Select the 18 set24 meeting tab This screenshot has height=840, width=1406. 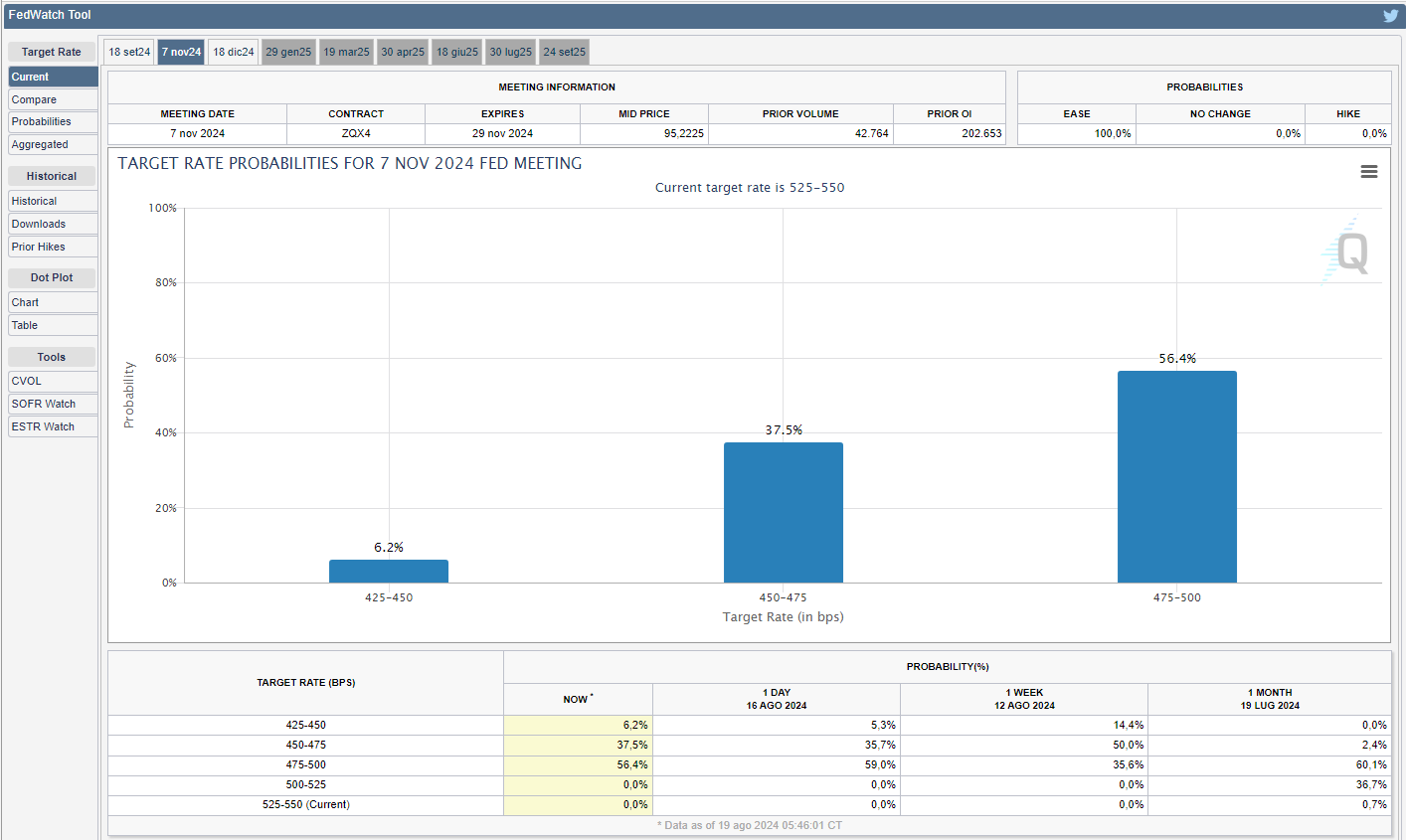[129, 52]
